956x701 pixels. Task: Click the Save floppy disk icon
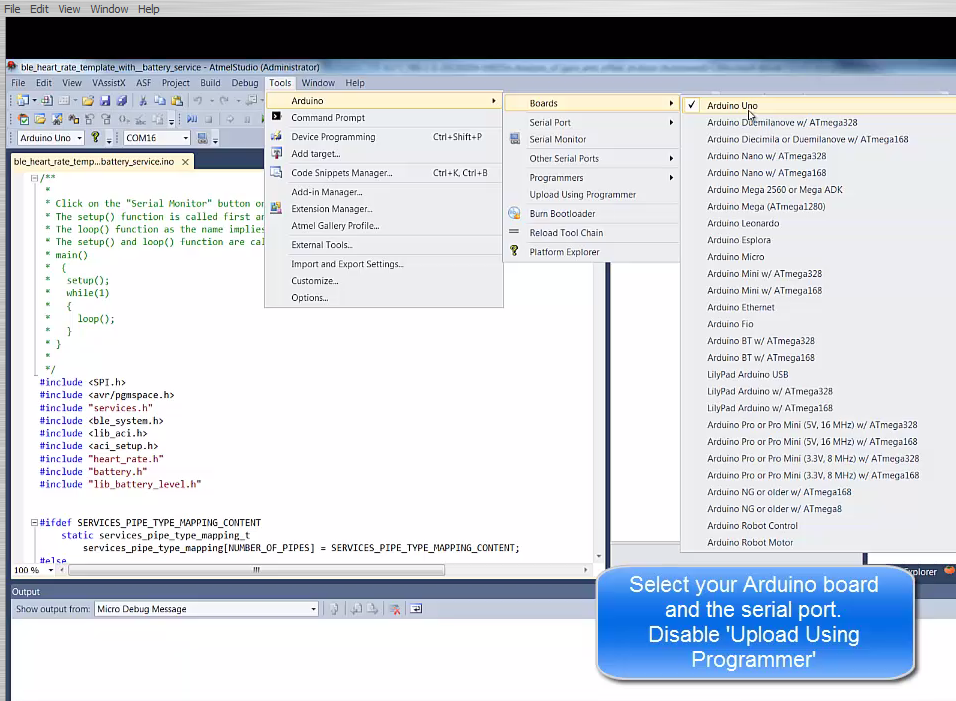[105, 101]
